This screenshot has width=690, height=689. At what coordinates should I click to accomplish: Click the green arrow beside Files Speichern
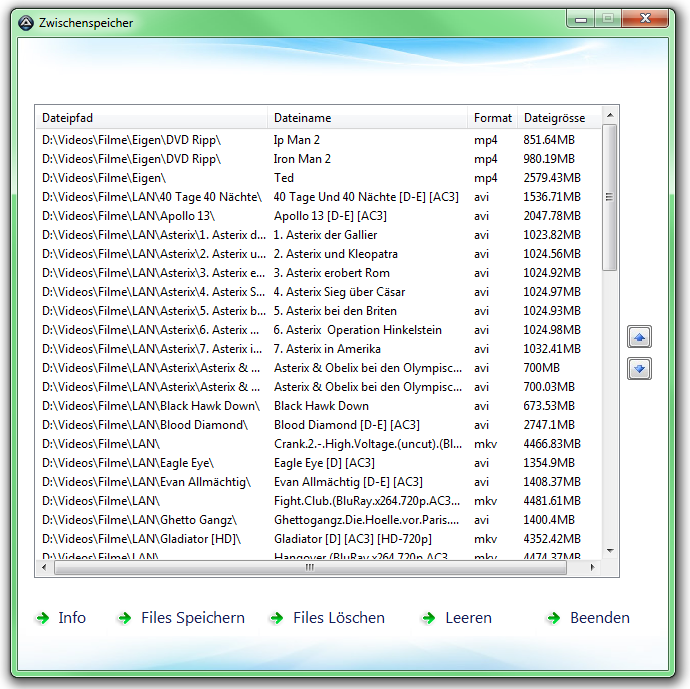[x=125, y=619]
